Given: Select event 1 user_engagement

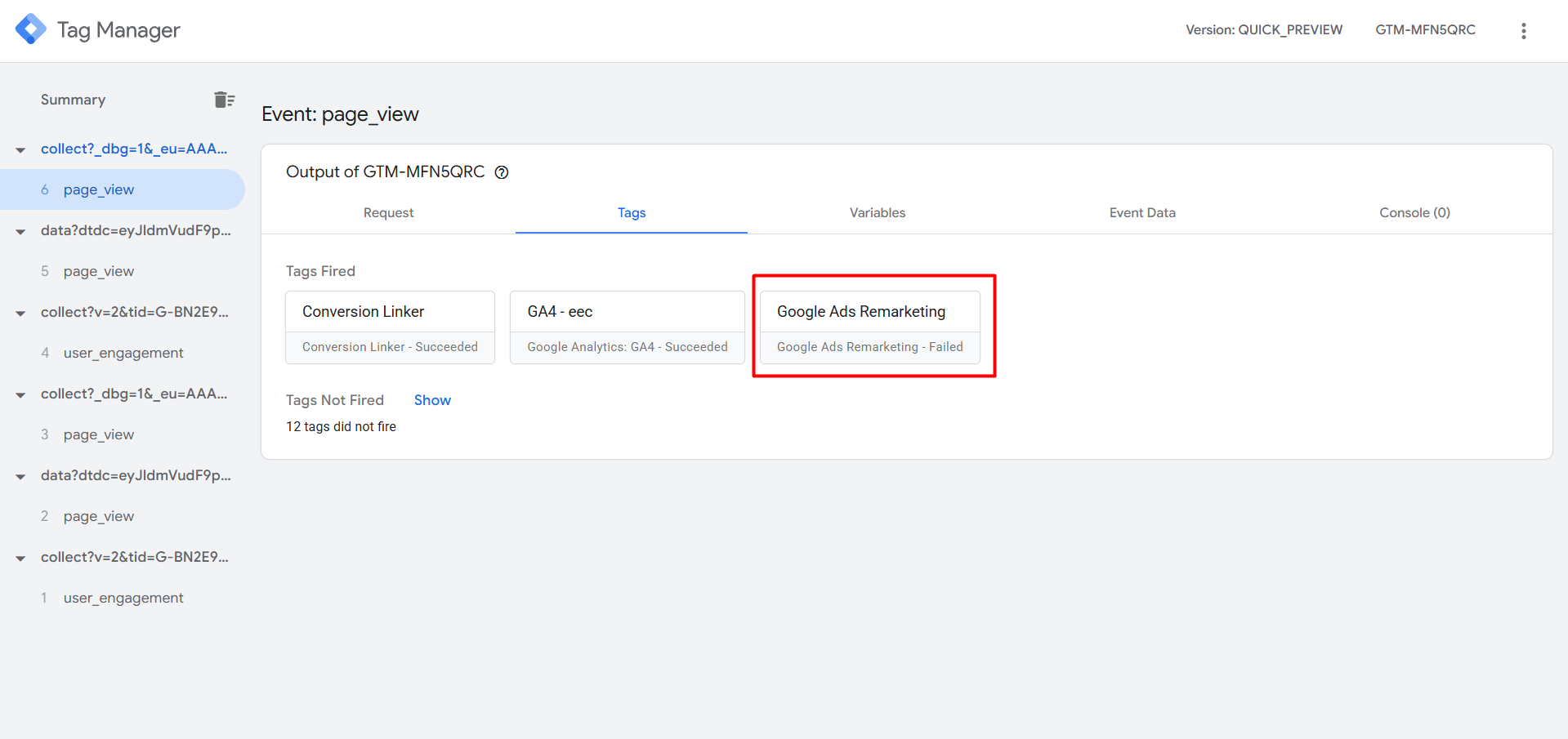Looking at the screenshot, I should click(123, 598).
